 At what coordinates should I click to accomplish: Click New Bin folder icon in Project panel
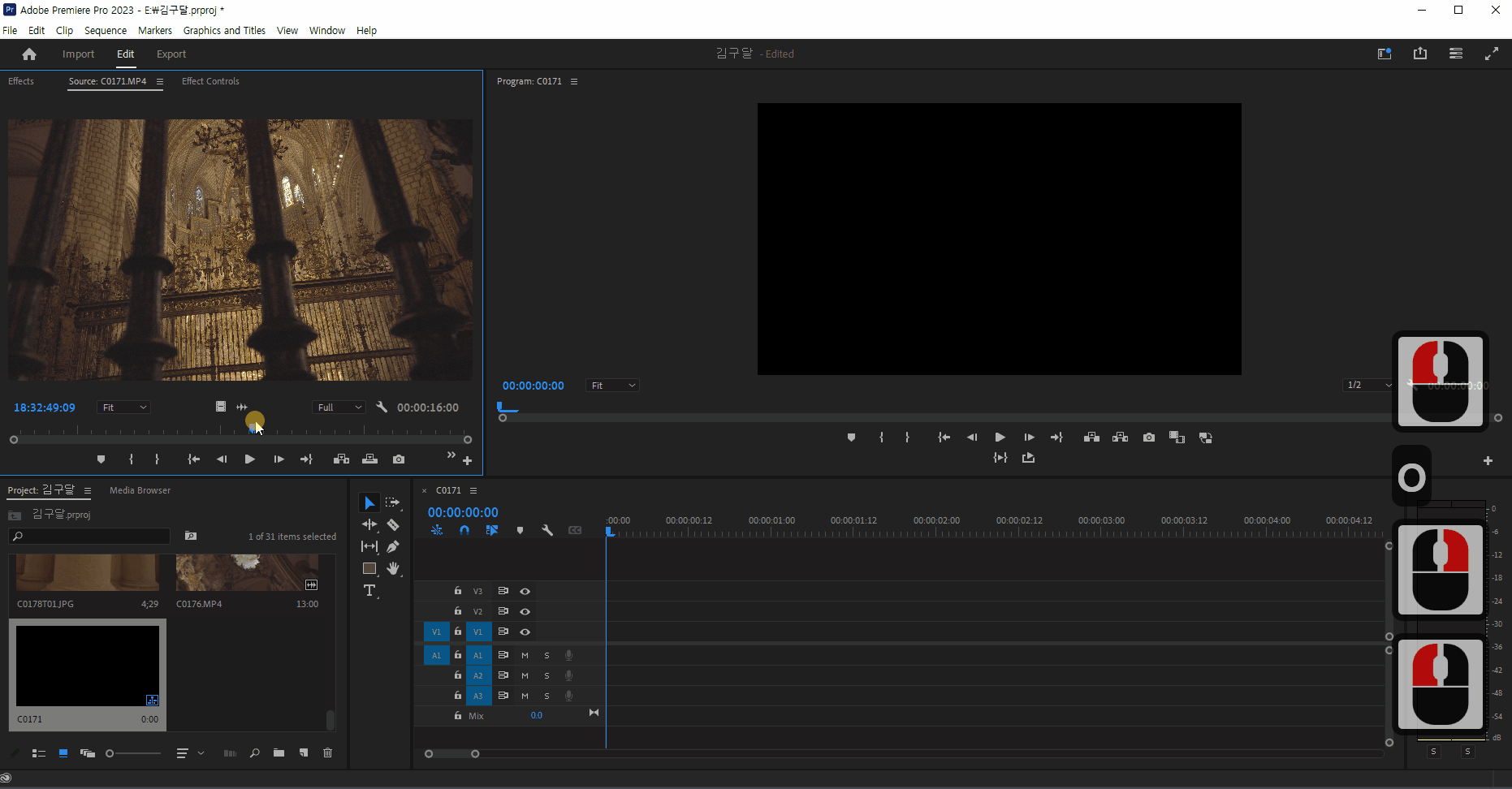[x=279, y=753]
